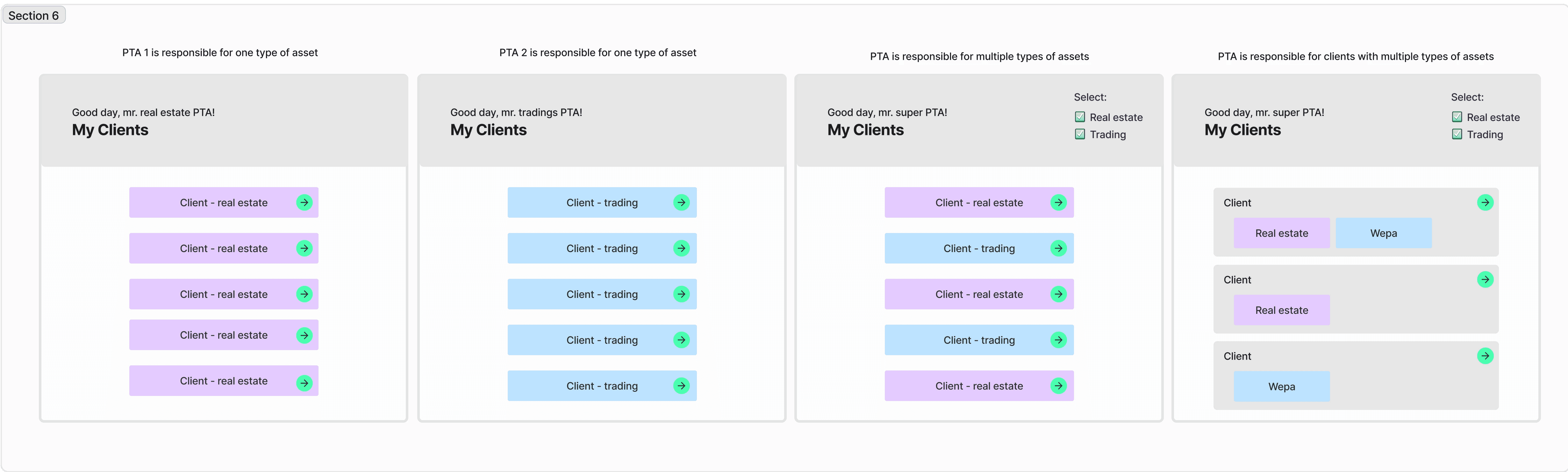Image resolution: width=1568 pixels, height=472 pixels.
Task: Click arrow icon on third trading client in PTA 2 panel
Action: coord(681,294)
